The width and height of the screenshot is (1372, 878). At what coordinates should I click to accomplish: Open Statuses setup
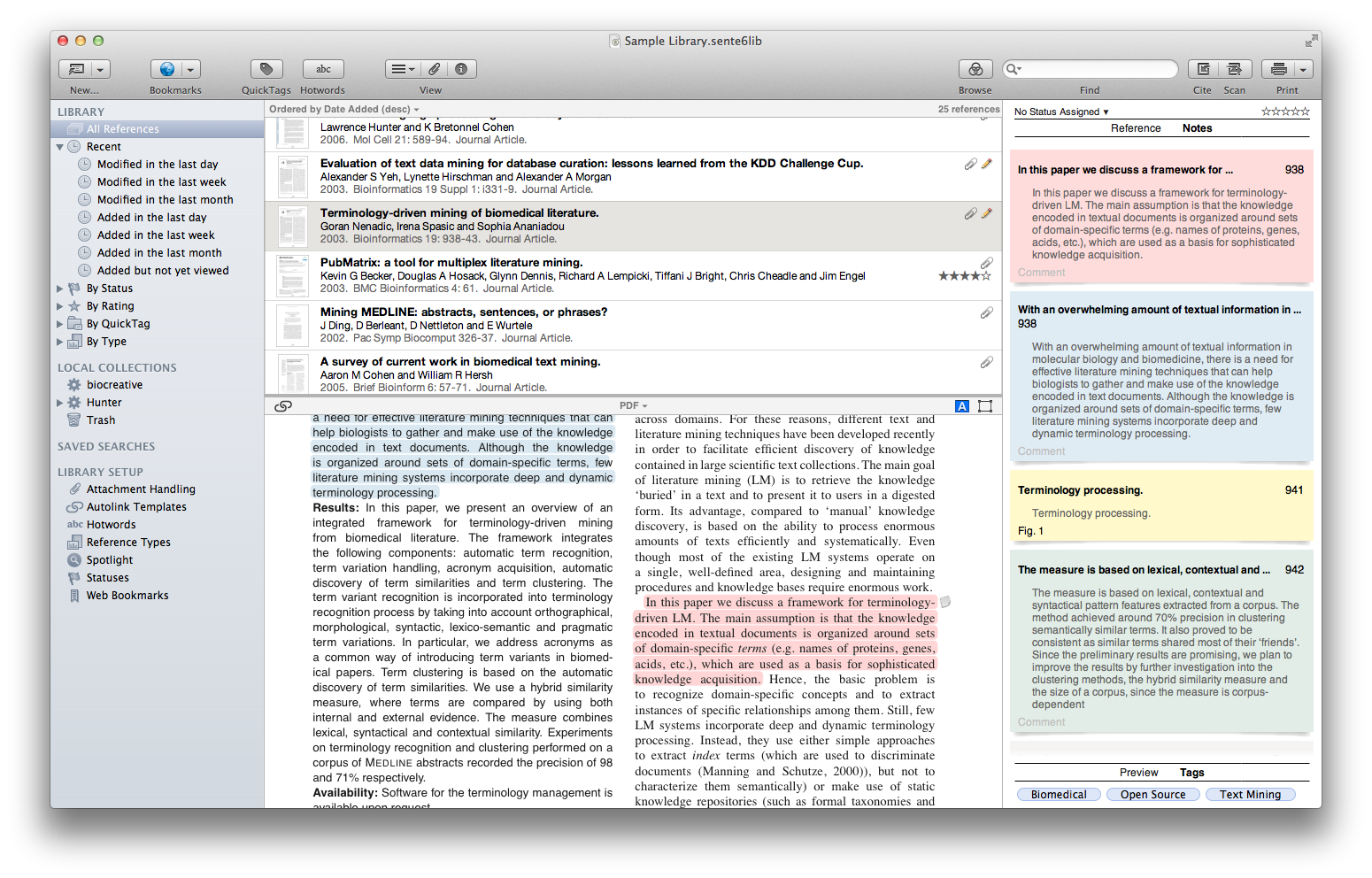point(158,578)
